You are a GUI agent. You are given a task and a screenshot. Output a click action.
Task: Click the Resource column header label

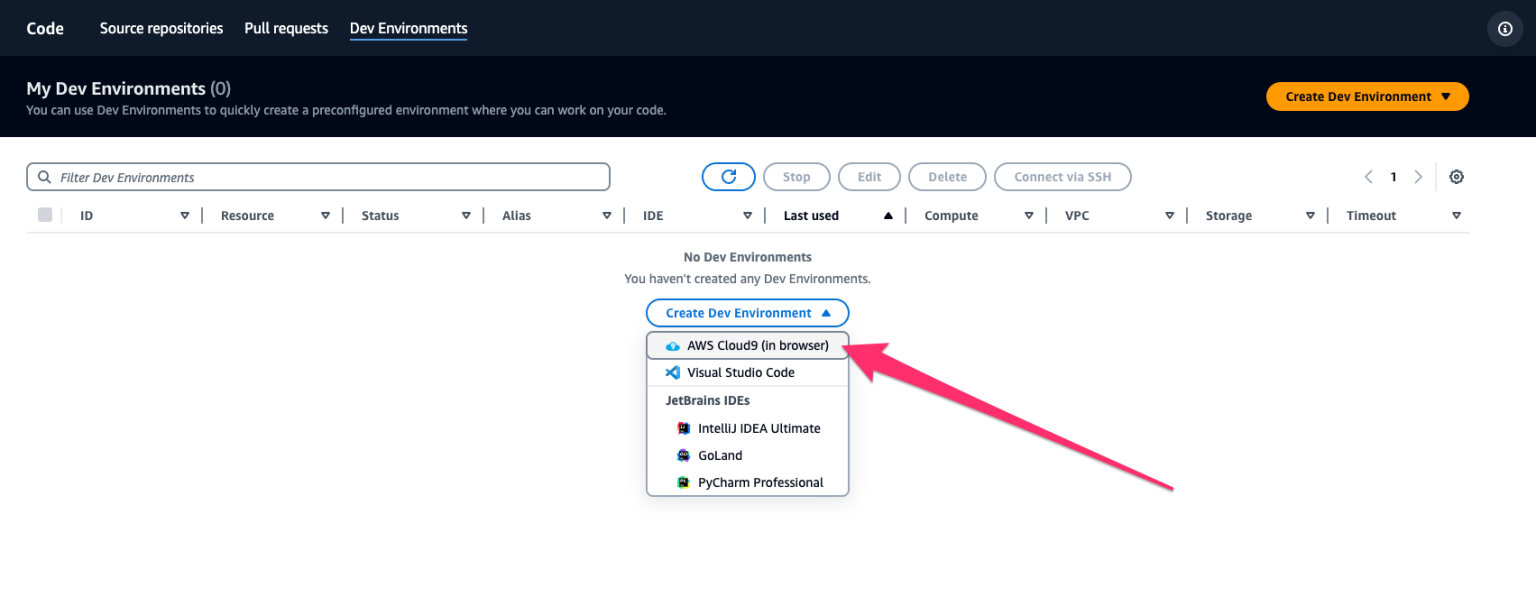coord(247,216)
